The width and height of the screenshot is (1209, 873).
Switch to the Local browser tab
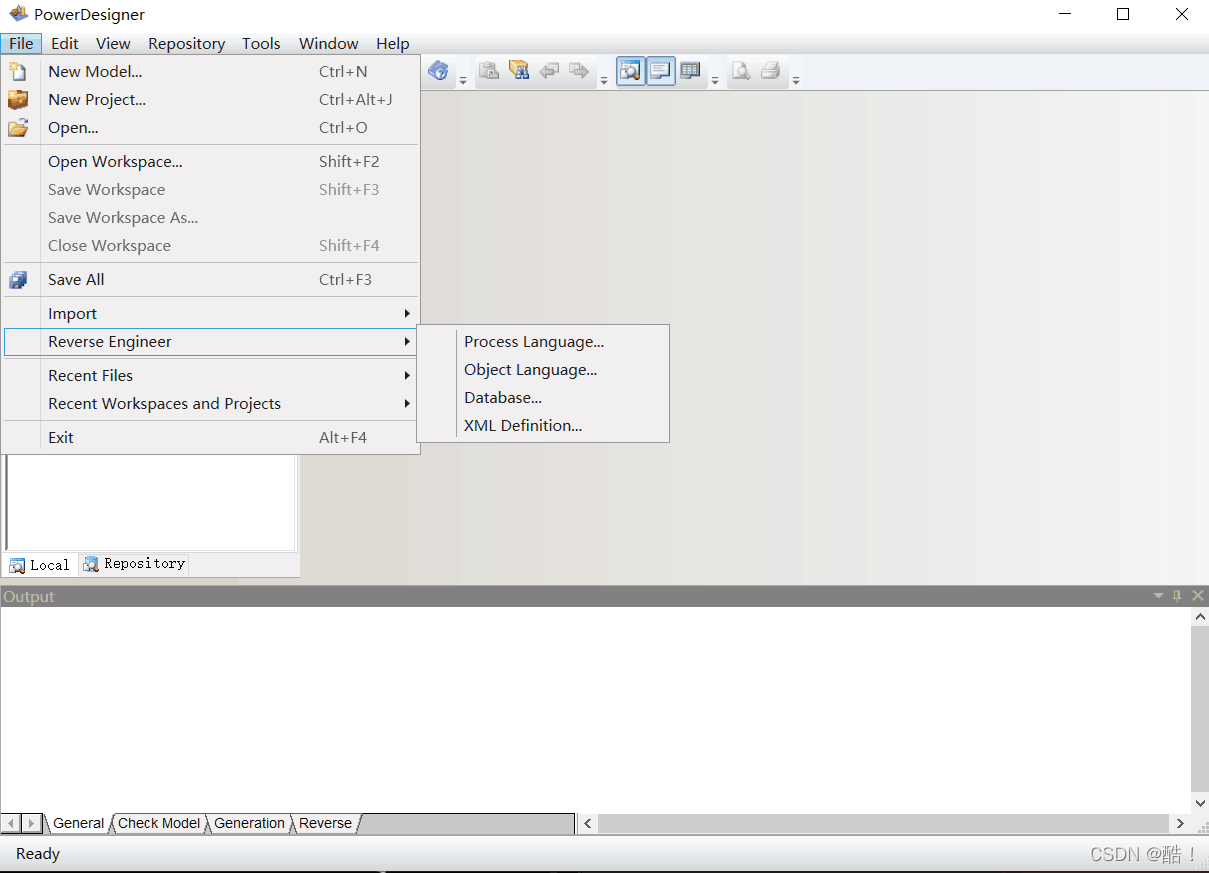tap(40, 565)
